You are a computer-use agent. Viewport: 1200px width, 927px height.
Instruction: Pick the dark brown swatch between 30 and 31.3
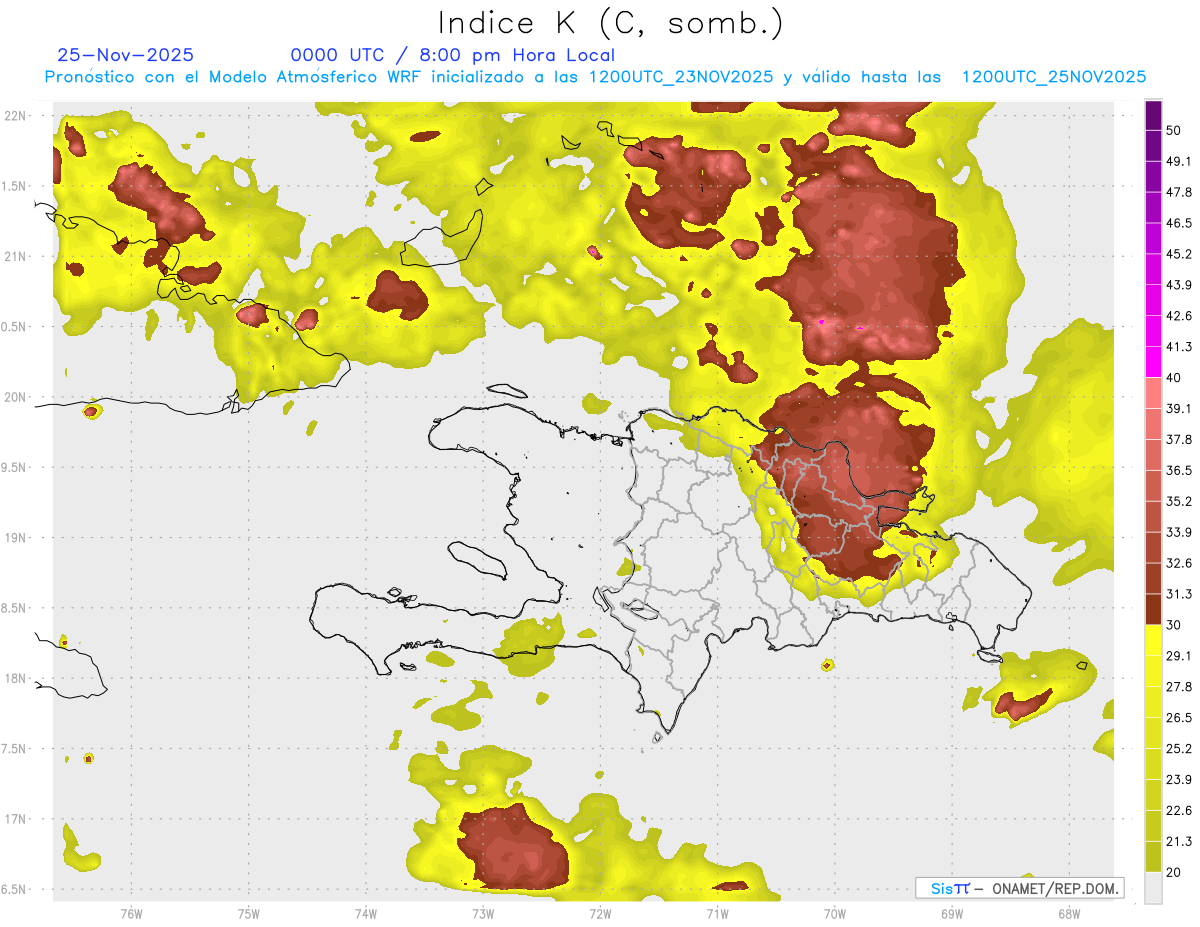pos(1154,609)
